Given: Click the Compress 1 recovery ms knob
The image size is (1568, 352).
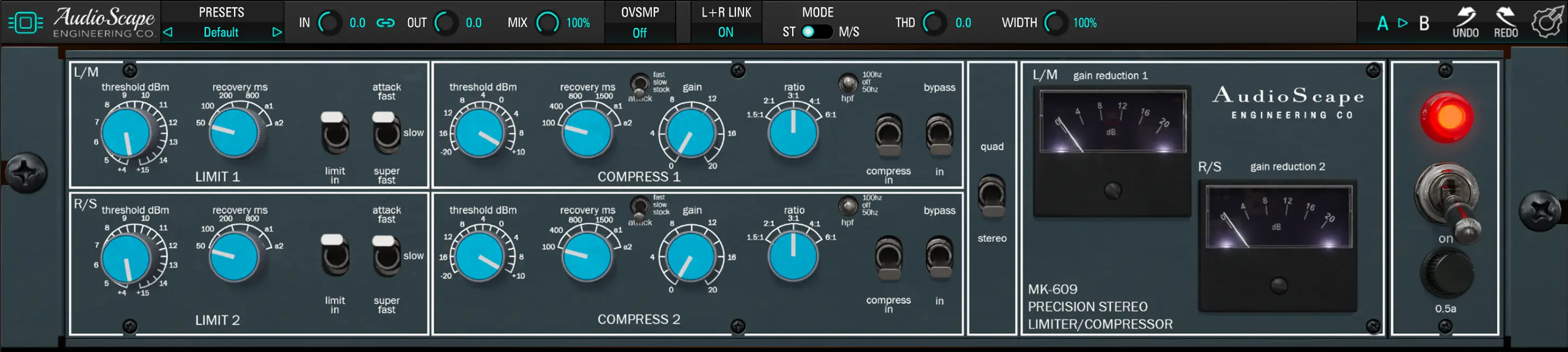Looking at the screenshot, I should [587, 133].
